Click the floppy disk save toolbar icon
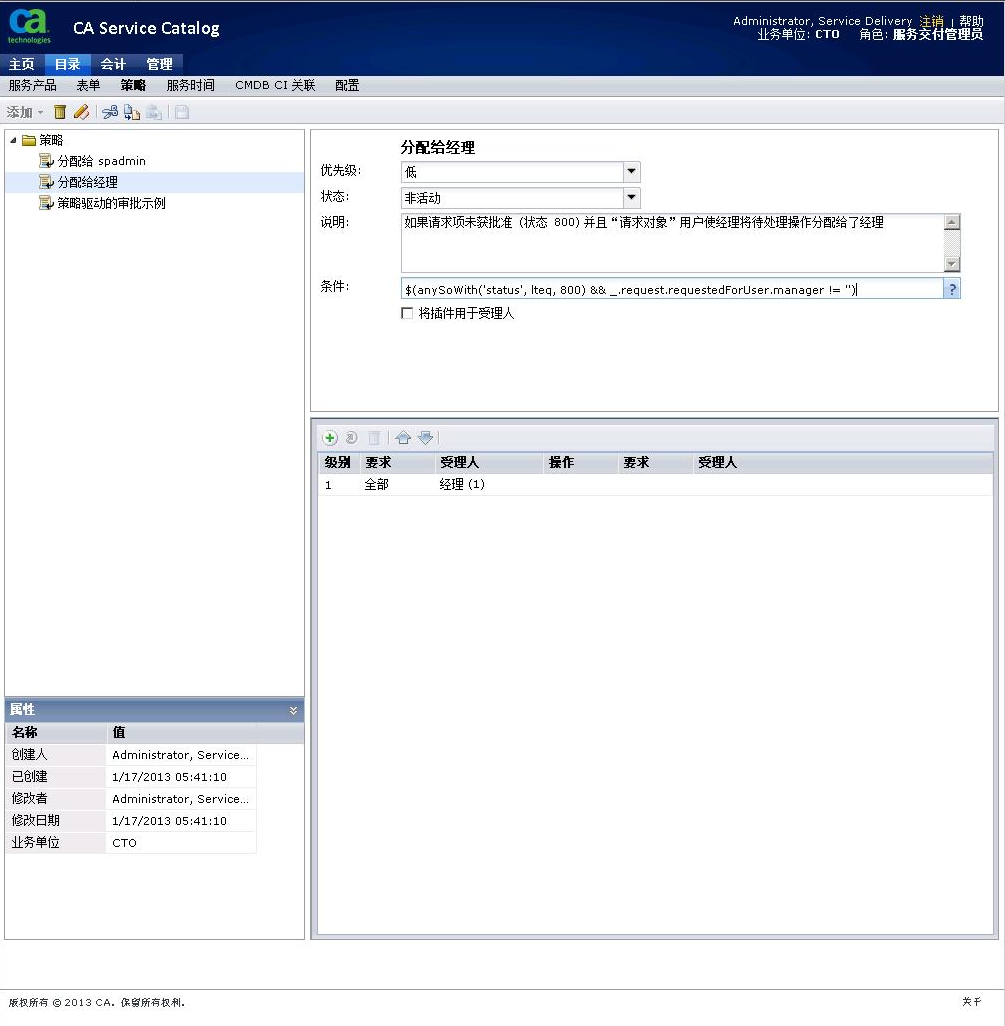The width and height of the screenshot is (1005, 1026). 182,112
